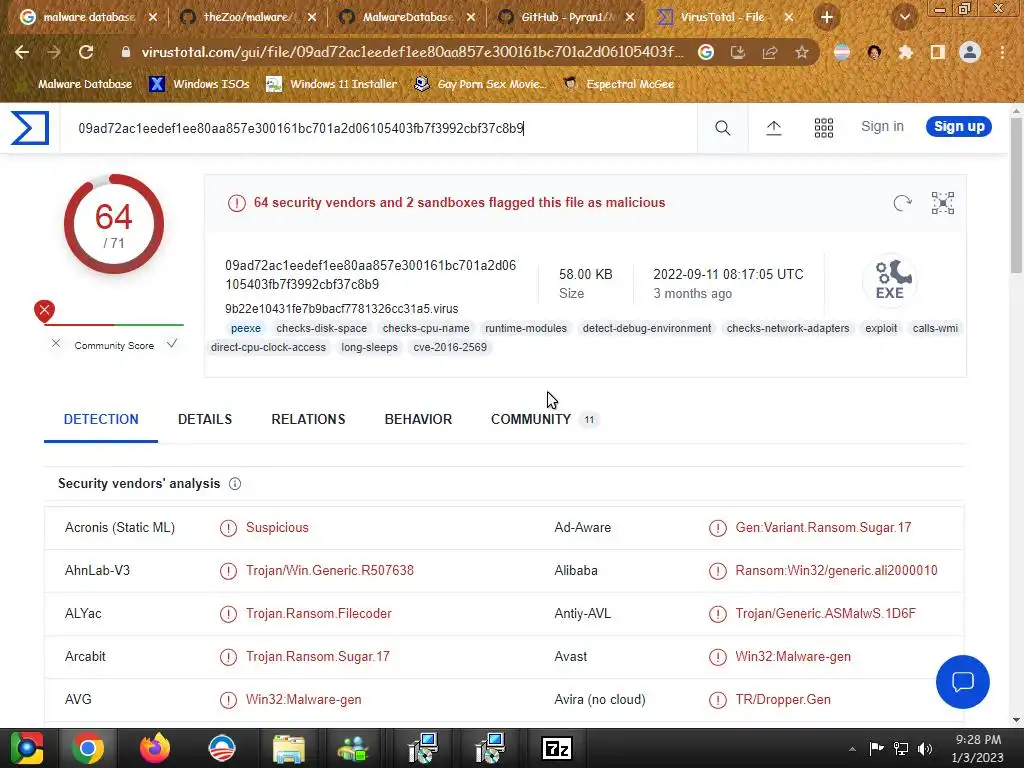Screen dimensions: 1024x768
Task: Open the Malware Database bookmark
Action: (x=77, y=84)
